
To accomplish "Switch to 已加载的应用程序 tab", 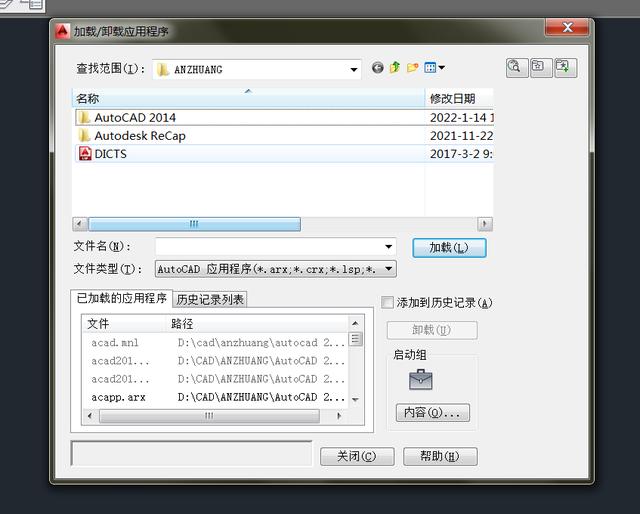I will coord(122,298).
